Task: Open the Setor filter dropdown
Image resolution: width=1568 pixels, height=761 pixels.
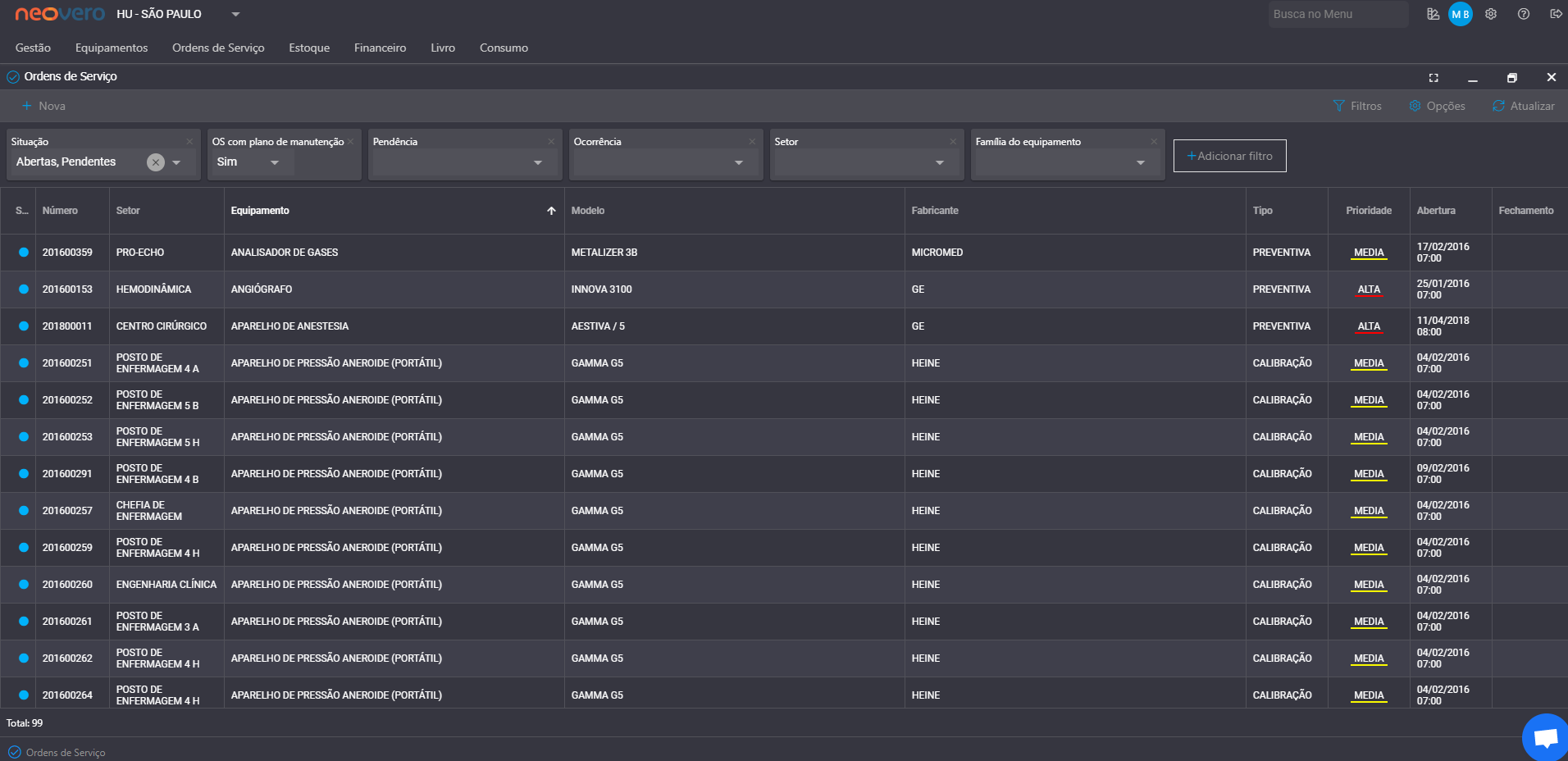Action: [x=940, y=162]
